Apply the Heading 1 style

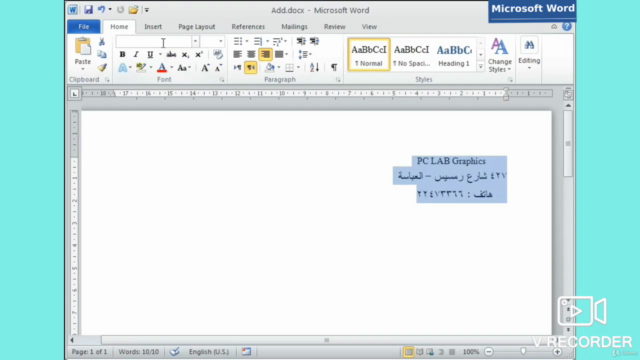point(454,55)
